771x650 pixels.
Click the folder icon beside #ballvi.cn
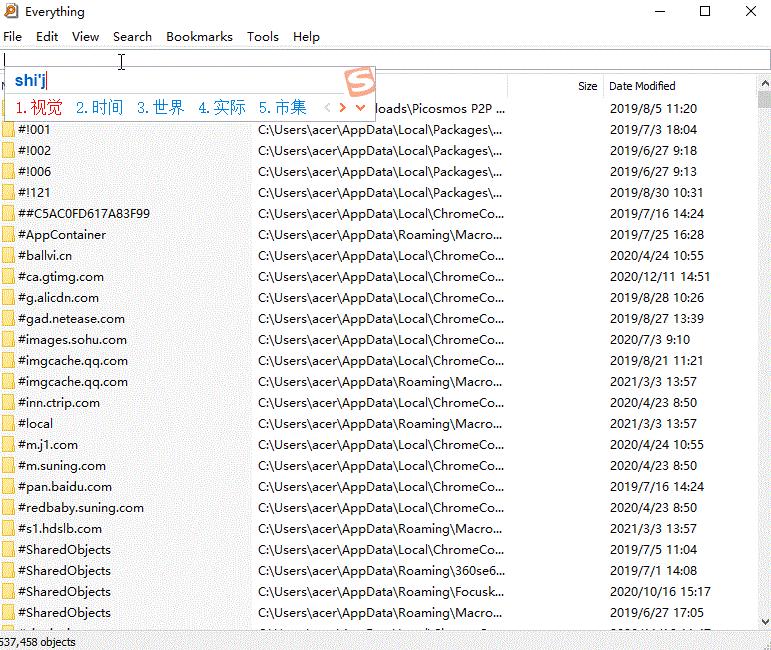click(8, 256)
